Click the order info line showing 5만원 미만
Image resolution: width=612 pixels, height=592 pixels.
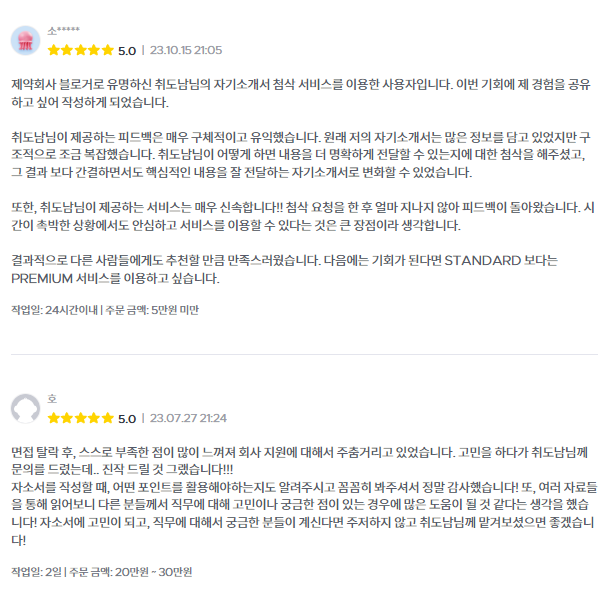click(105, 310)
